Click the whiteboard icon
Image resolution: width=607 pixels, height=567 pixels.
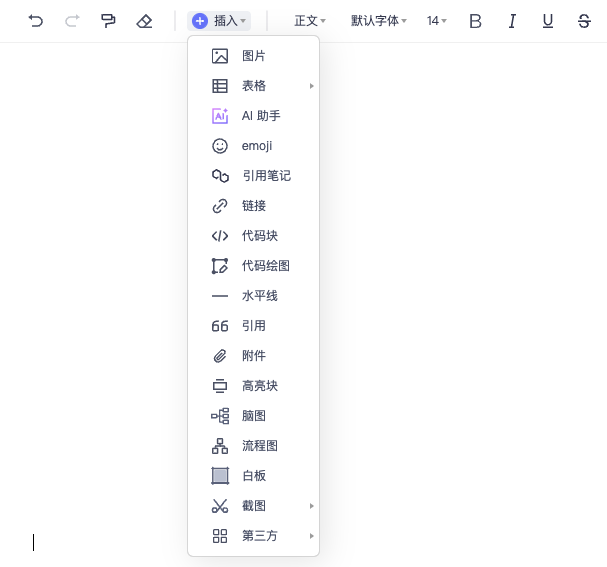coord(220,476)
